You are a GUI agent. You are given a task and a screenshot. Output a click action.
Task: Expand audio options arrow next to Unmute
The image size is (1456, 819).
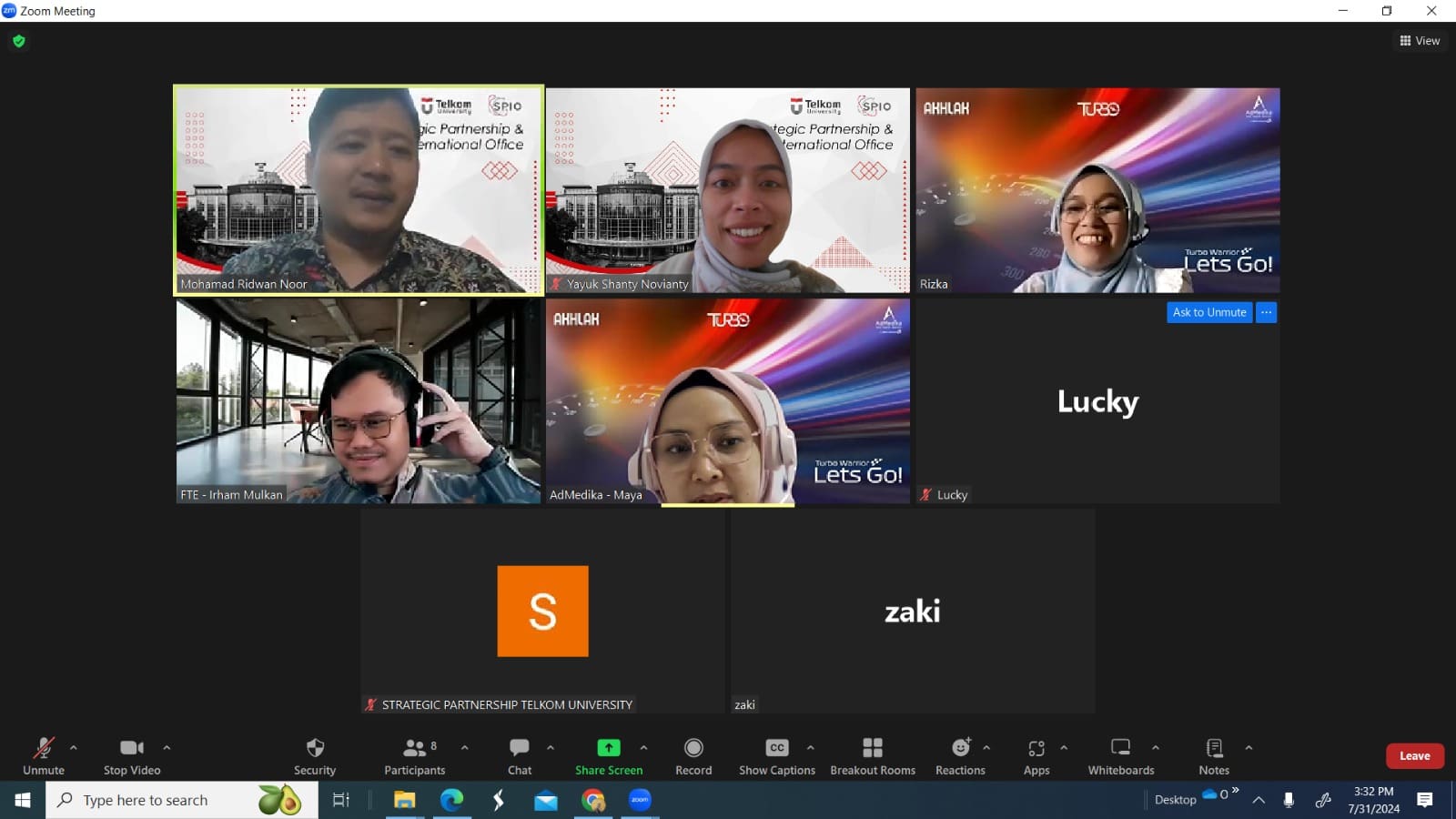(74, 748)
